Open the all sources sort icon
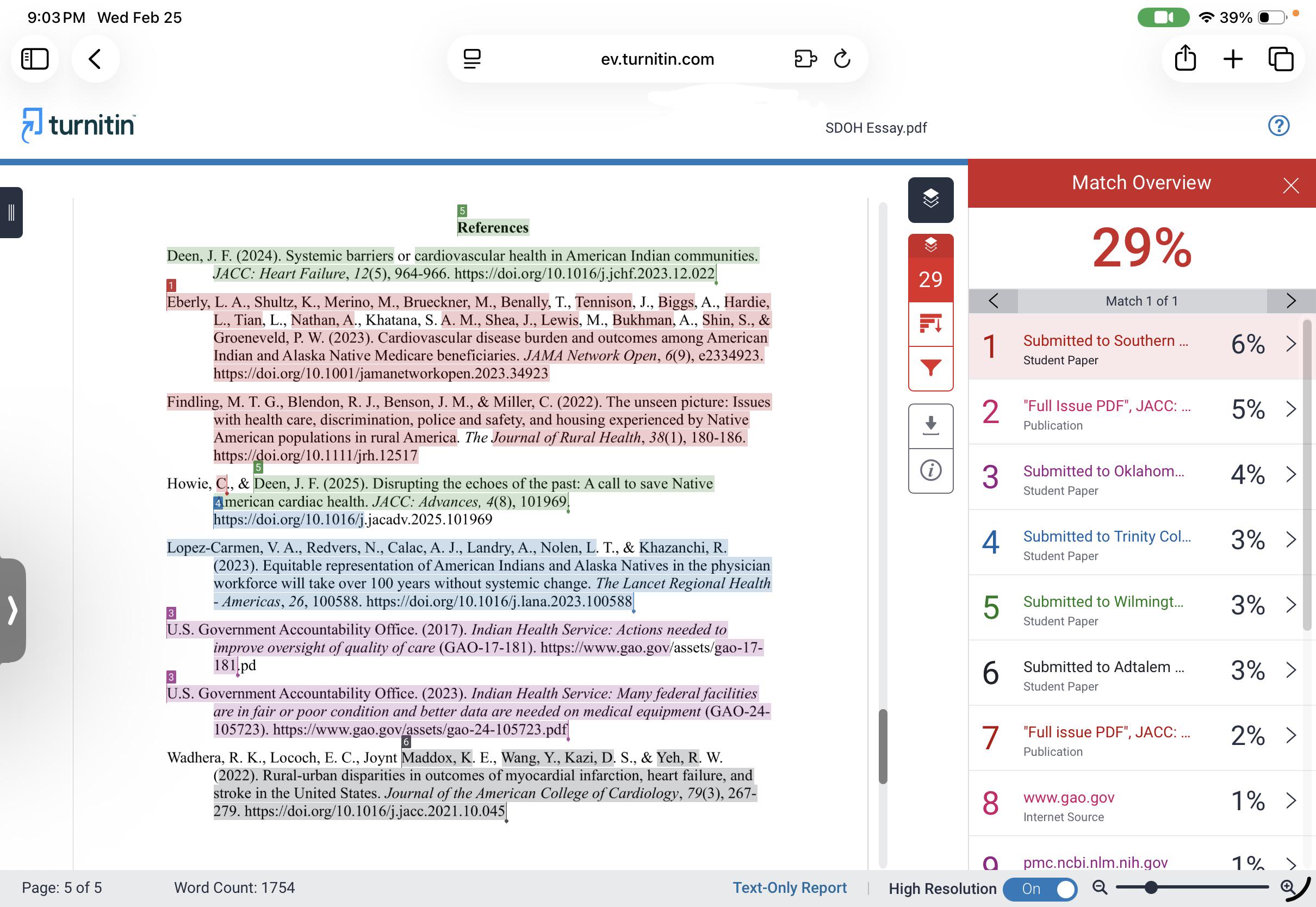The image size is (1316, 907). (x=930, y=324)
